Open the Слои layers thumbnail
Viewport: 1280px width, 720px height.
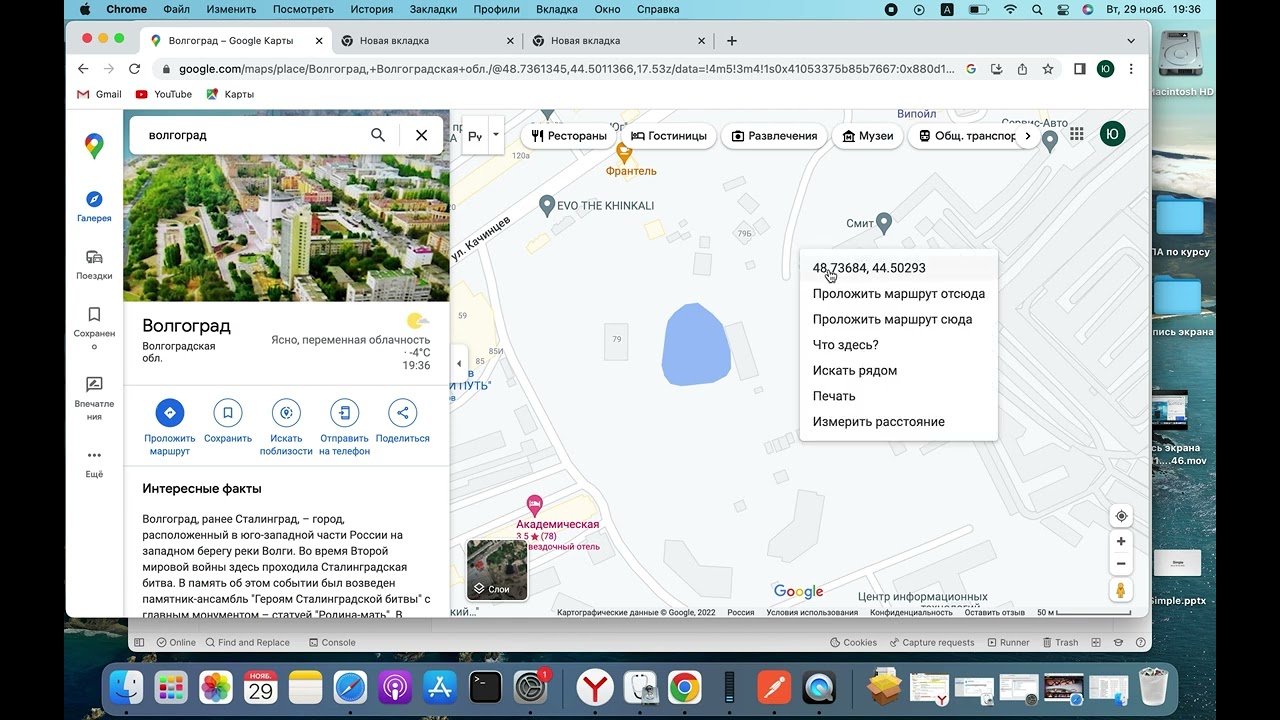(x=497, y=570)
